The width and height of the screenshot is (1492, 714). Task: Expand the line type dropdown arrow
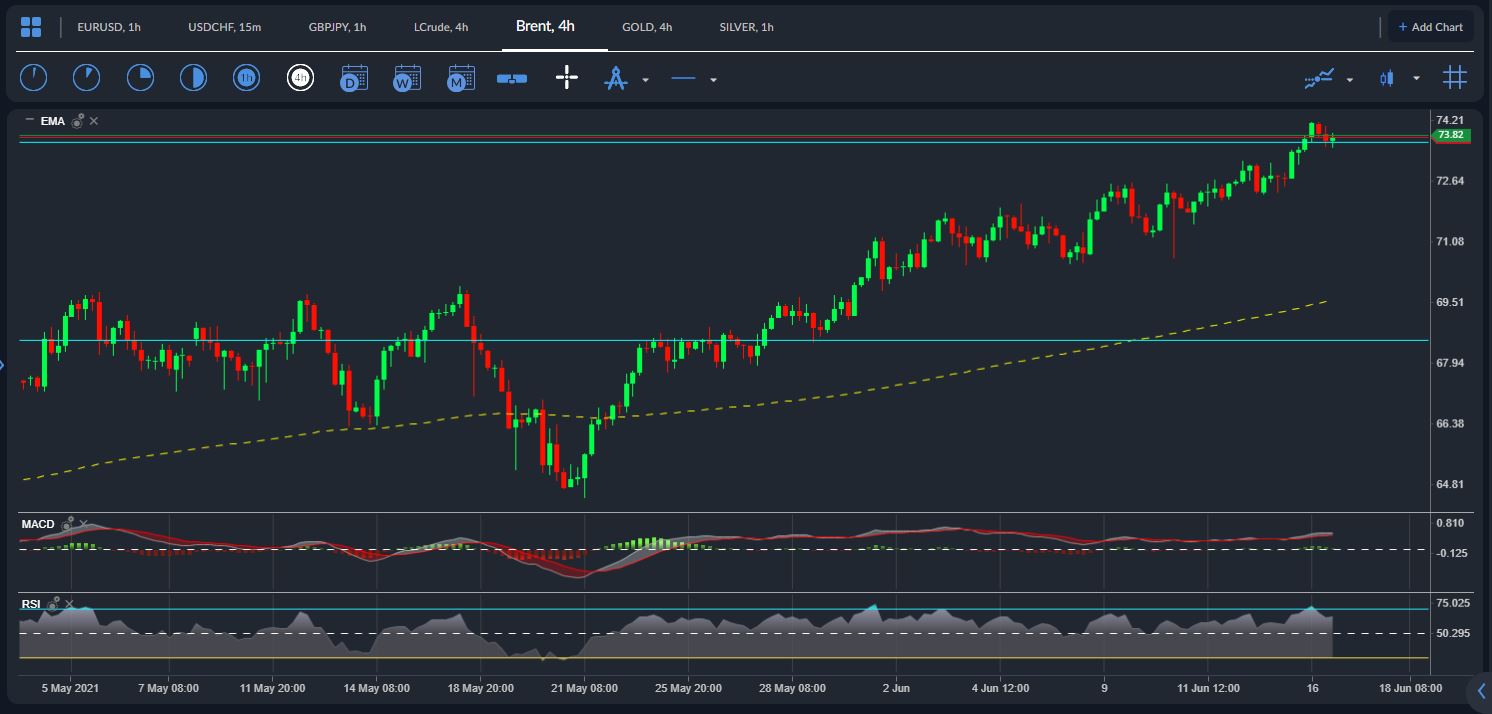(x=713, y=79)
